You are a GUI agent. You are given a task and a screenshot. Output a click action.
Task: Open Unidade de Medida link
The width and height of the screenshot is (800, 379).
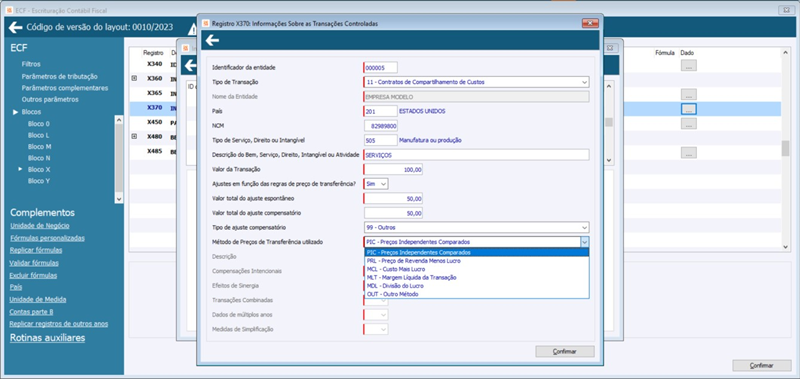click(38, 299)
